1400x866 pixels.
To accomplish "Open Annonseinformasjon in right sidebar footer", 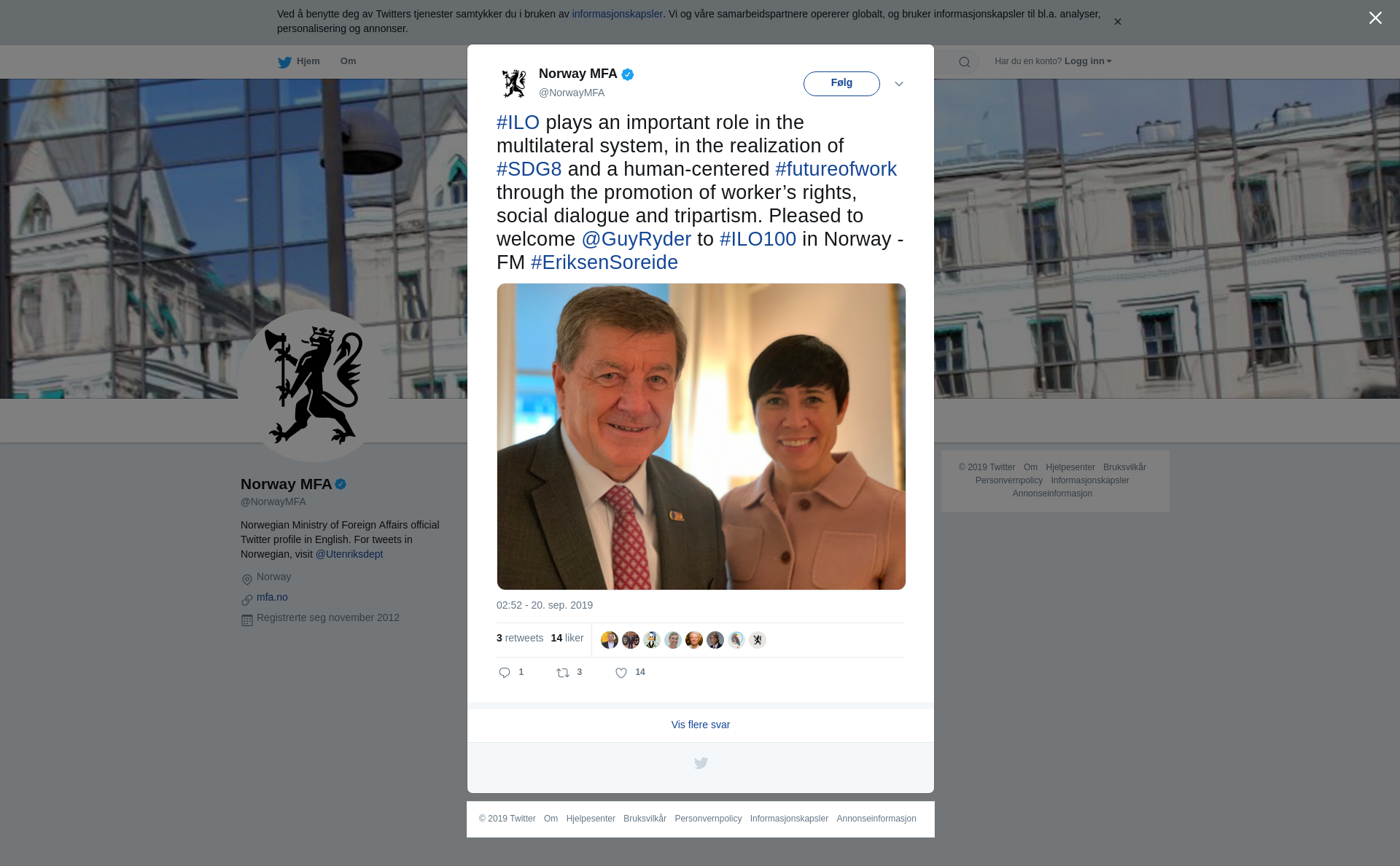I will (x=1052, y=494).
